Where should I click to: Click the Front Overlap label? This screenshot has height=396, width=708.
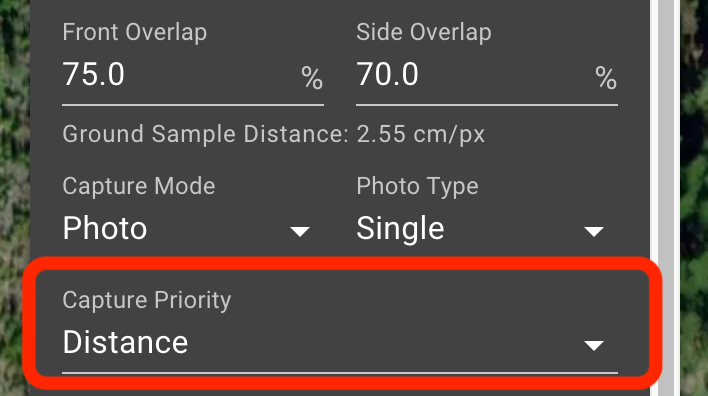click(135, 33)
